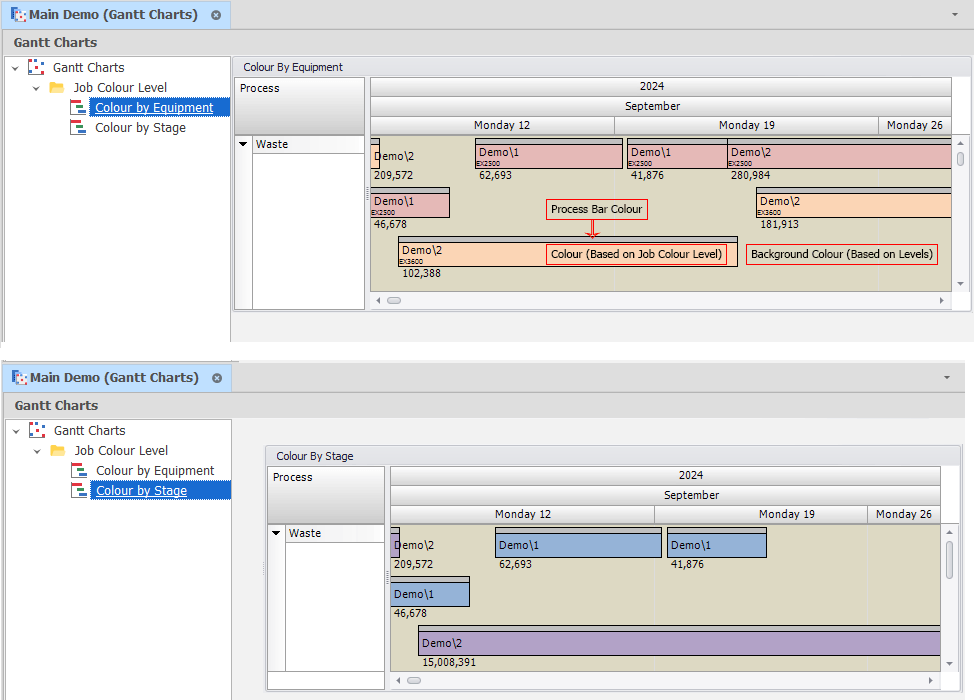The height and width of the screenshot is (700, 975).
Task: Select purple Demo\2 bar labelled 15,008,391
Action: click(x=680, y=642)
